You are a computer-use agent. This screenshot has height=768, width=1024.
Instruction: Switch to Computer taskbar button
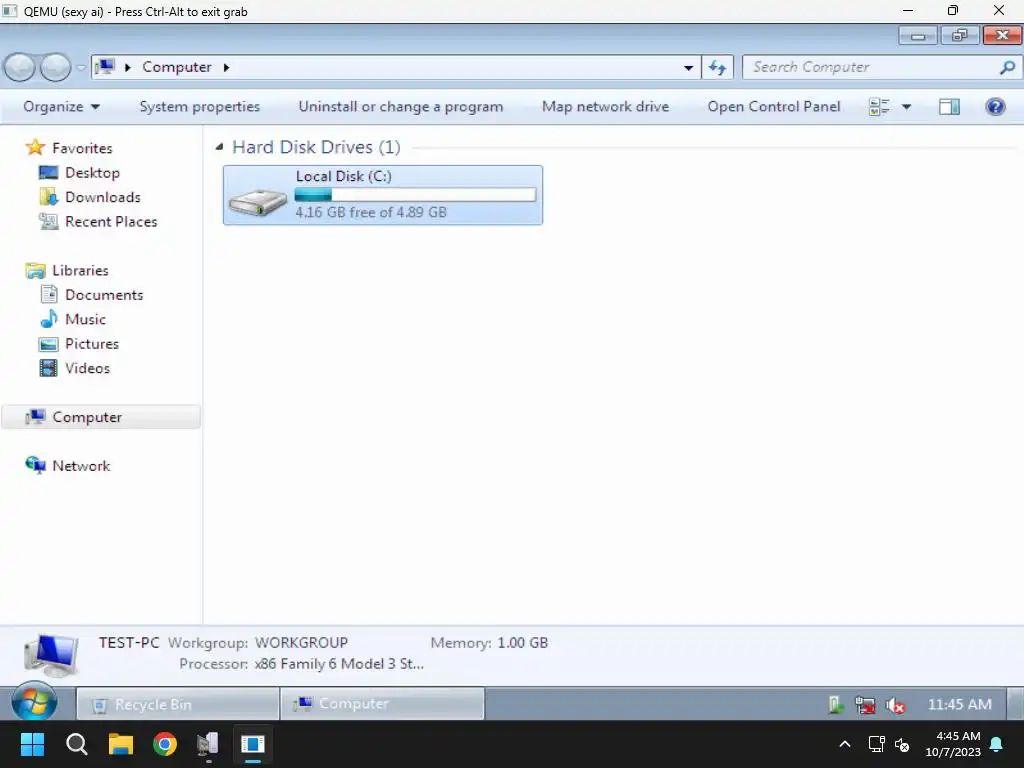[x=383, y=704]
